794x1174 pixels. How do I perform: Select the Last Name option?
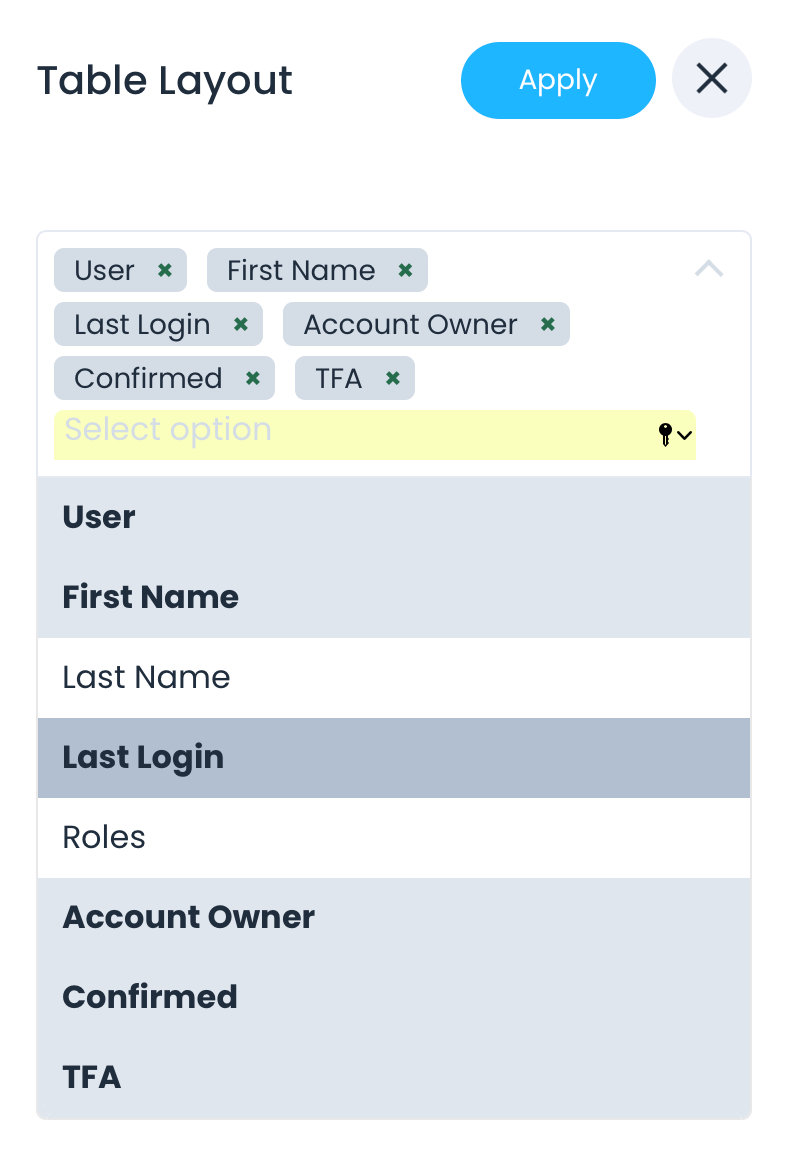[x=393, y=677]
